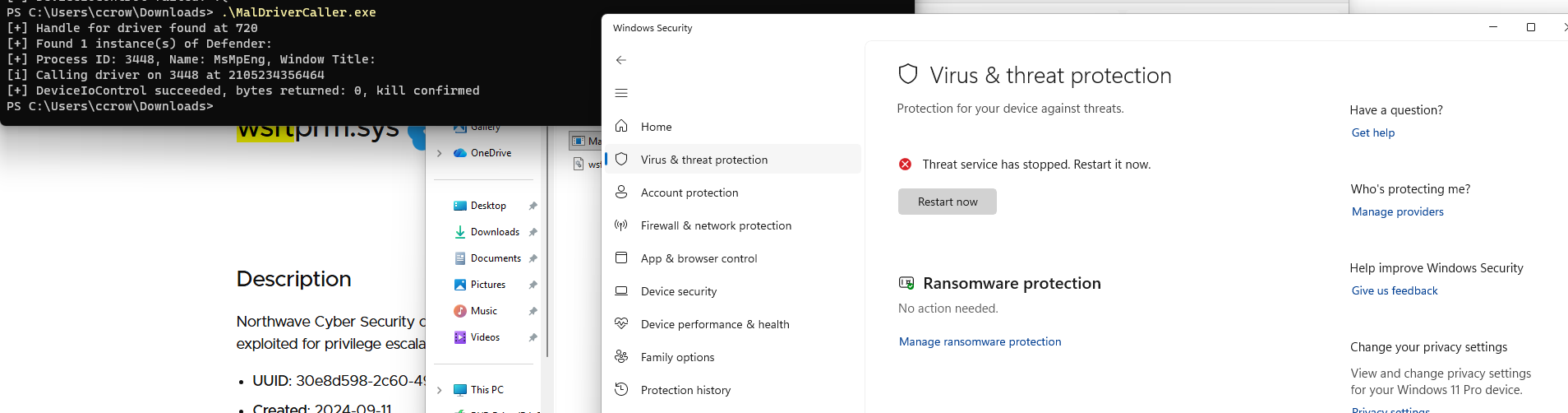Viewport: 1568px width, 413px height.
Task: Select the Music folder in Quick access
Action: [484, 311]
